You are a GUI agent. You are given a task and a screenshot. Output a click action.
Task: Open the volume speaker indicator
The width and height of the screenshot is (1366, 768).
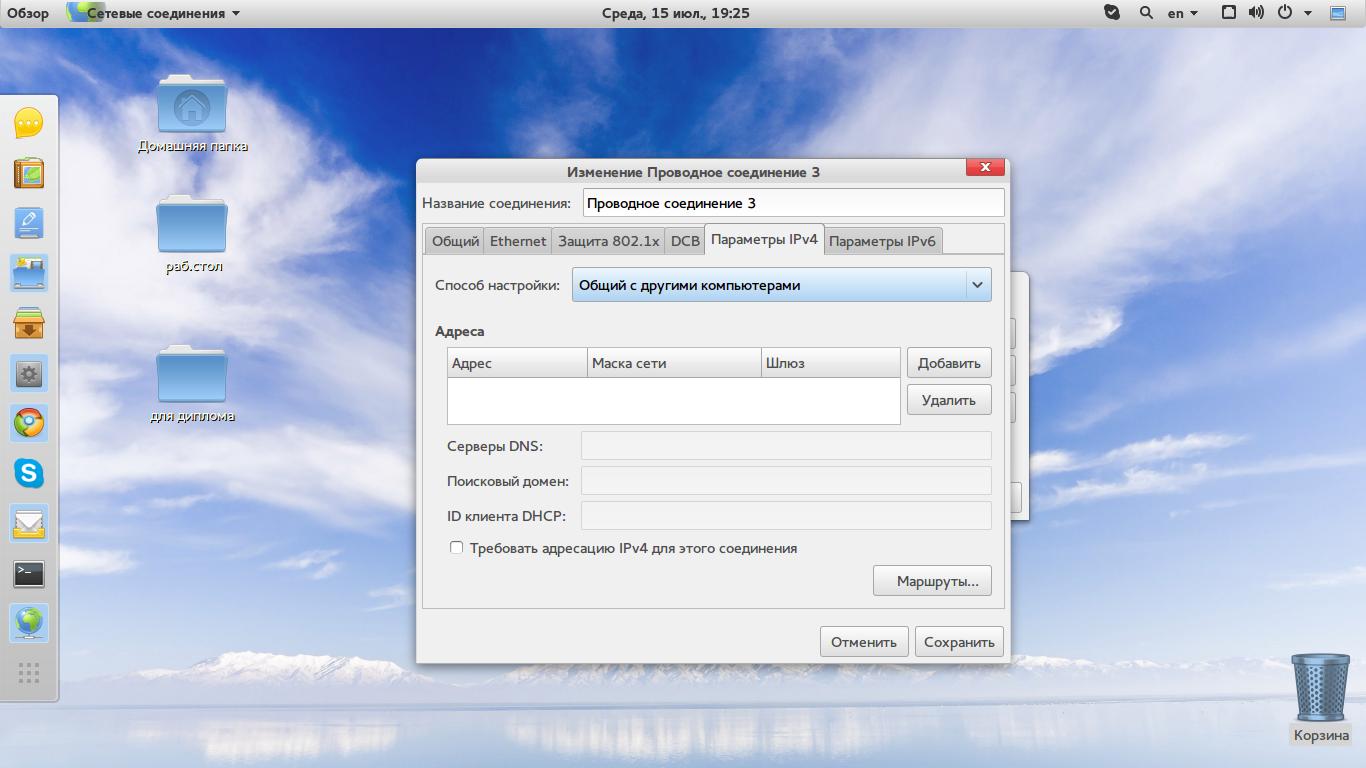pyautogui.click(x=1257, y=13)
